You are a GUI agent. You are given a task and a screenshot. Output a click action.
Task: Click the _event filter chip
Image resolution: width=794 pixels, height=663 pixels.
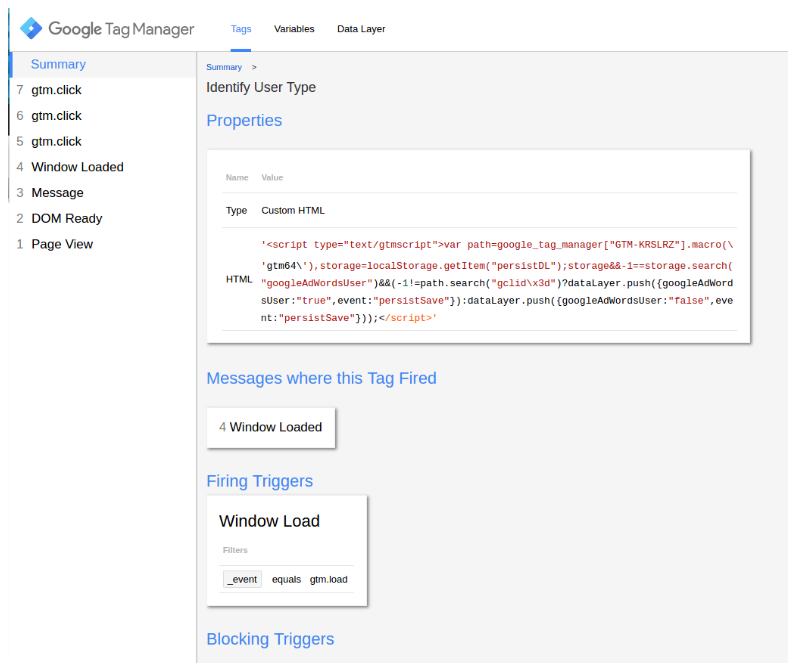242,579
